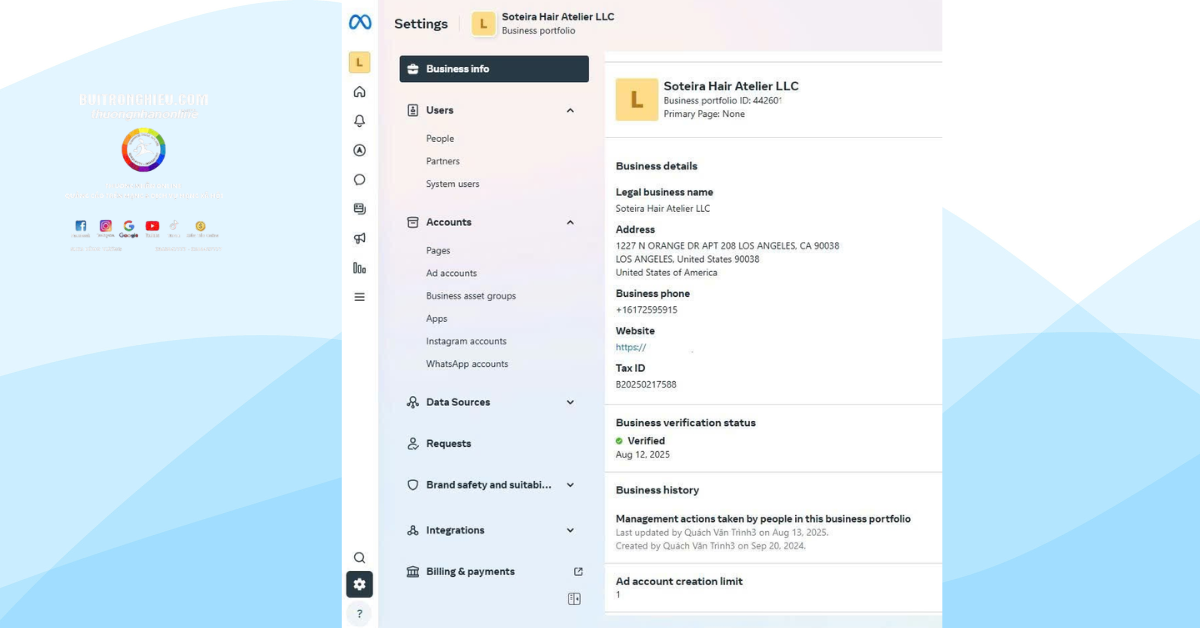The image size is (1200, 628).
Task: Click the Data Sources icon
Action: click(413, 402)
